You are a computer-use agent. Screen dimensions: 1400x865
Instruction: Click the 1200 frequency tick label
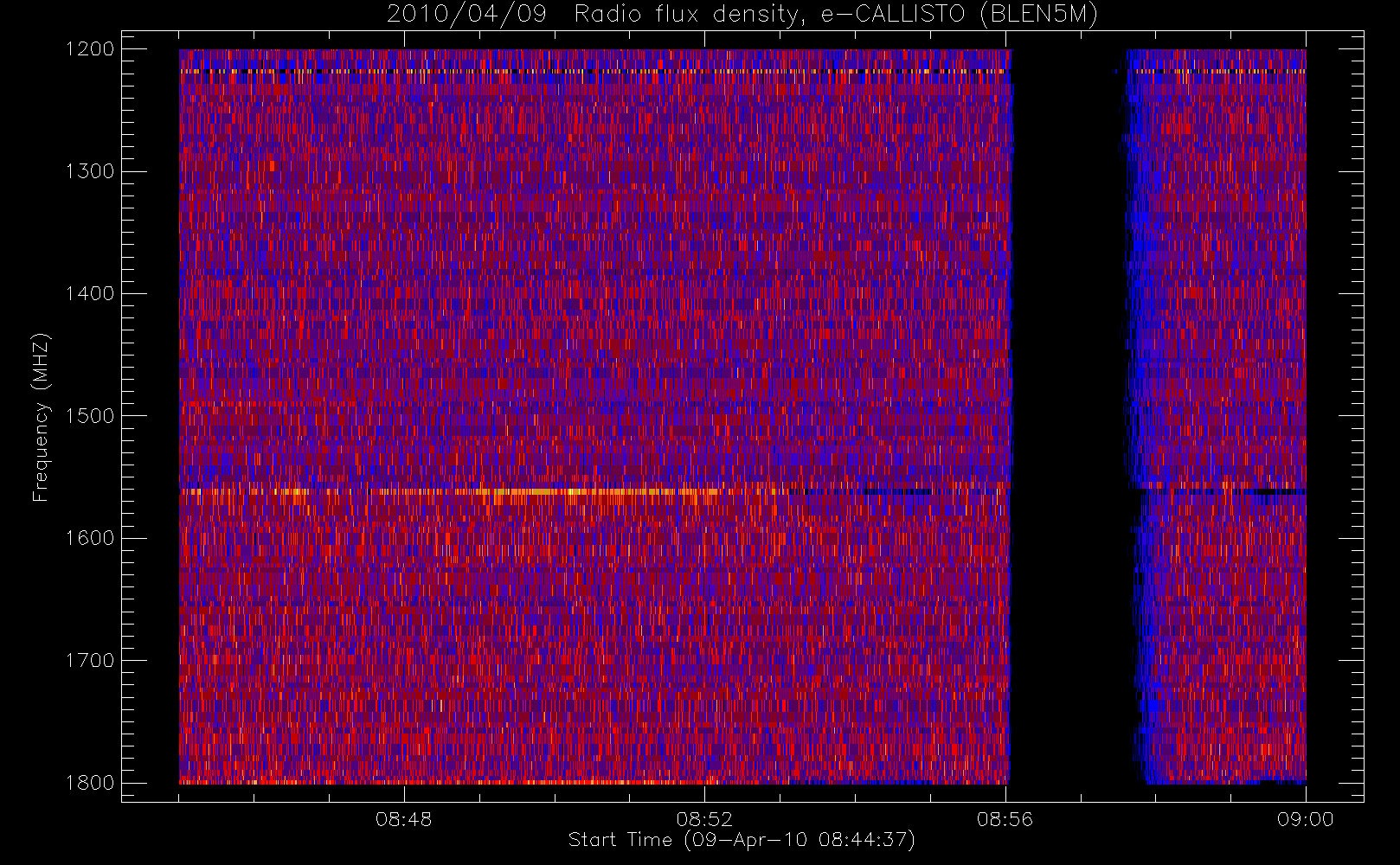(x=90, y=49)
